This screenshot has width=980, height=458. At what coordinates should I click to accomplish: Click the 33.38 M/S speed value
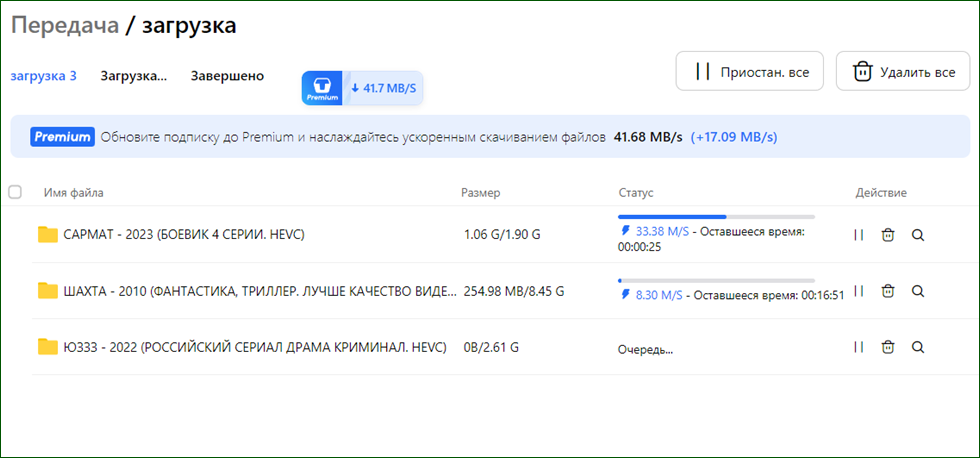(662, 231)
